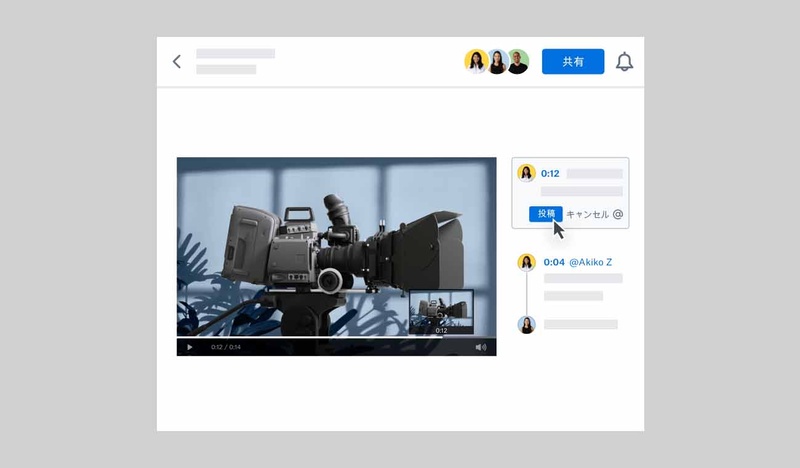800x468 pixels.
Task: Click the third collaborator avatar with green background
Action: click(x=518, y=62)
